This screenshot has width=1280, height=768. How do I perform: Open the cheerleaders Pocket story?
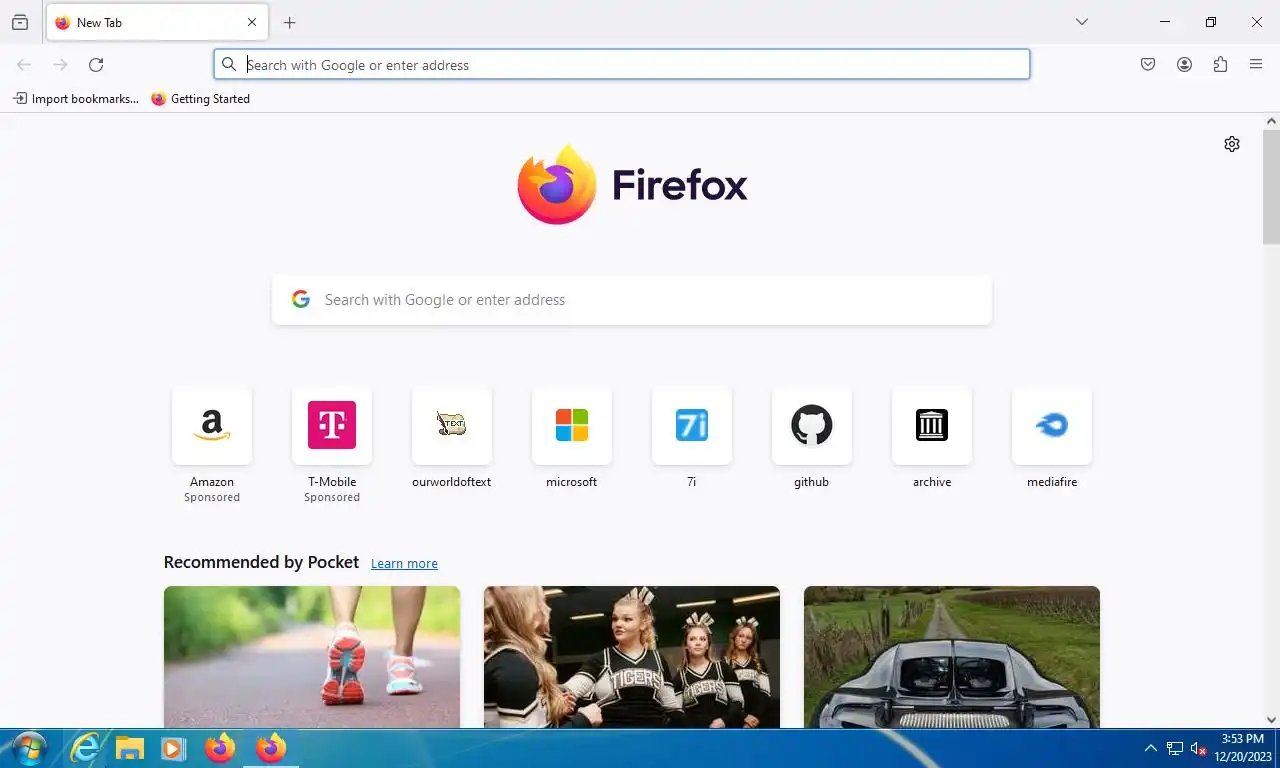click(632, 657)
